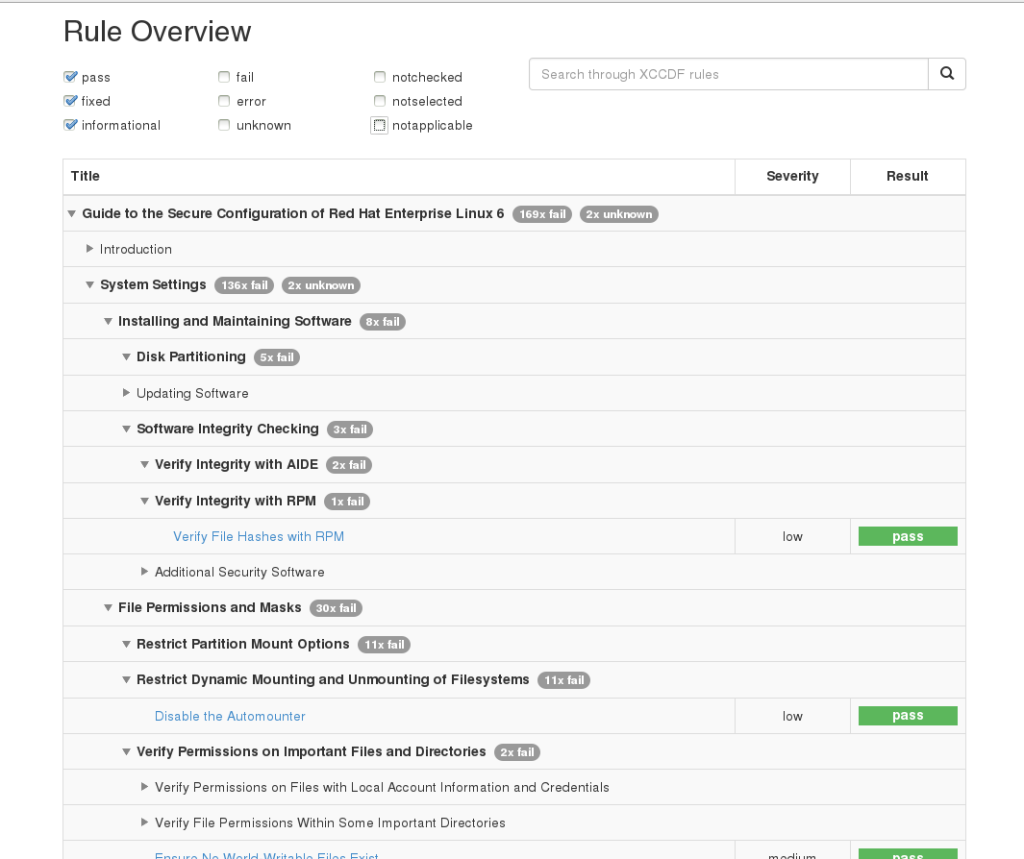The image size is (1024, 859).
Task: Click low severity cell for Disable the Automounter
Action: (792, 716)
